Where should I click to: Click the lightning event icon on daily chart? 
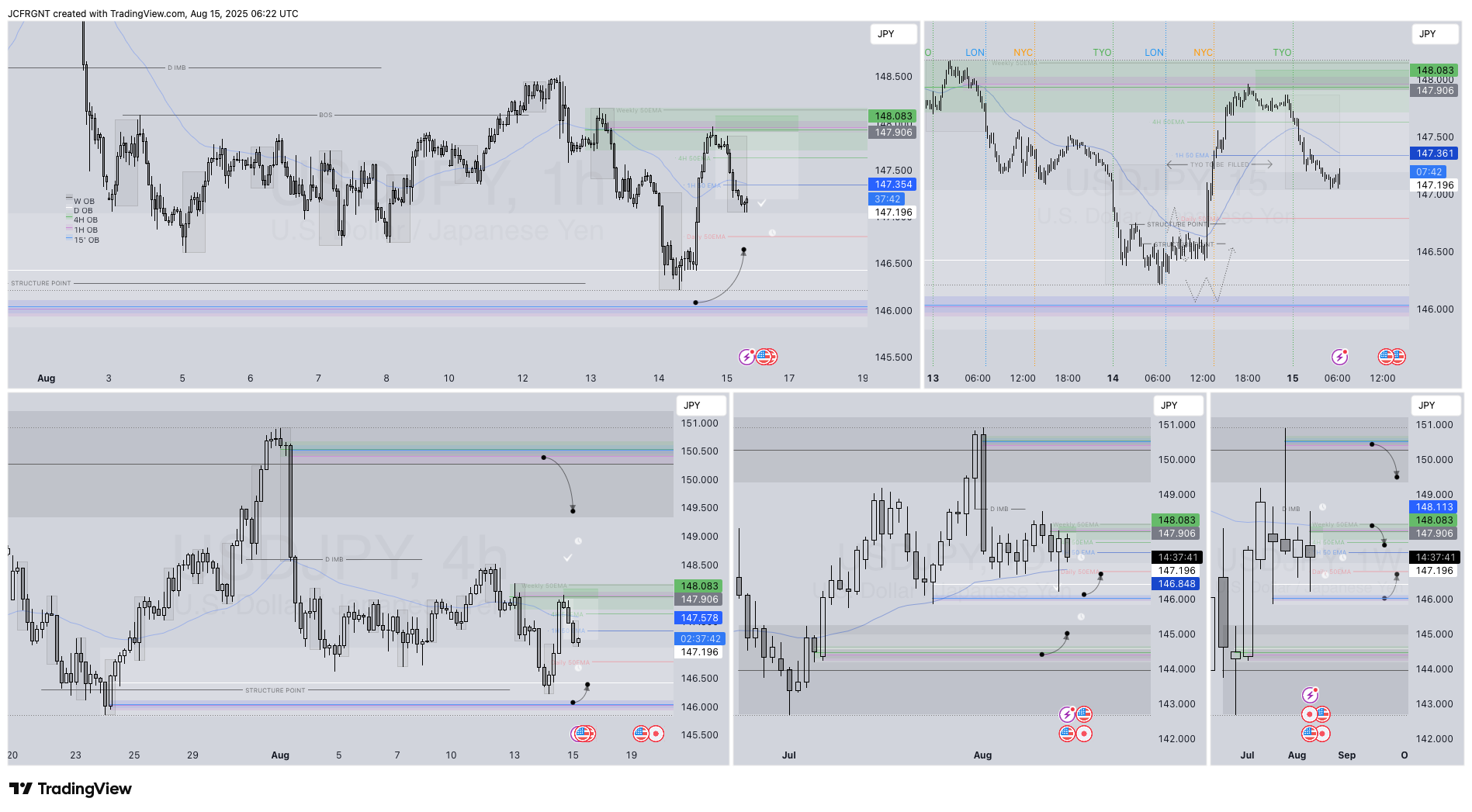(x=1068, y=714)
